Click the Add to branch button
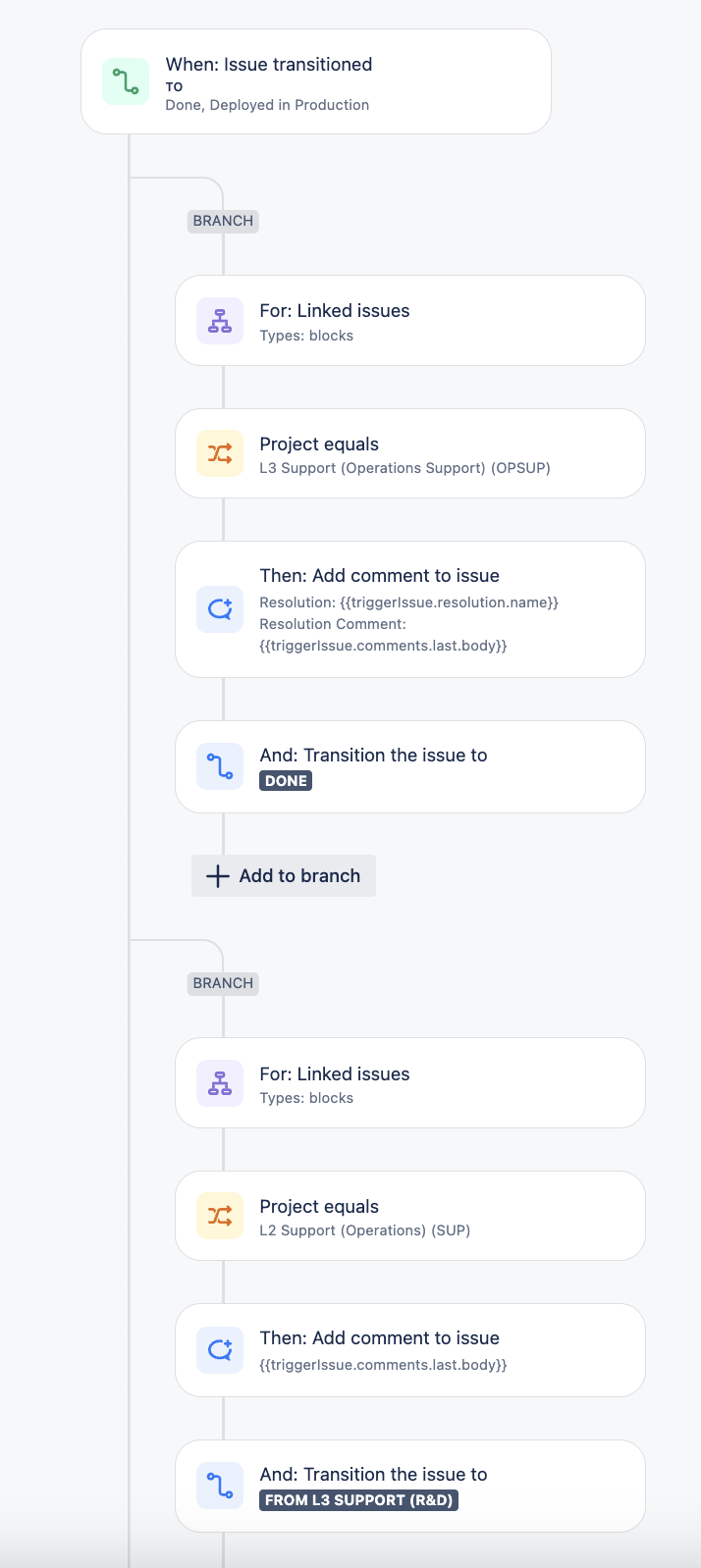Image resolution: width=701 pixels, height=1568 pixels. coord(283,875)
